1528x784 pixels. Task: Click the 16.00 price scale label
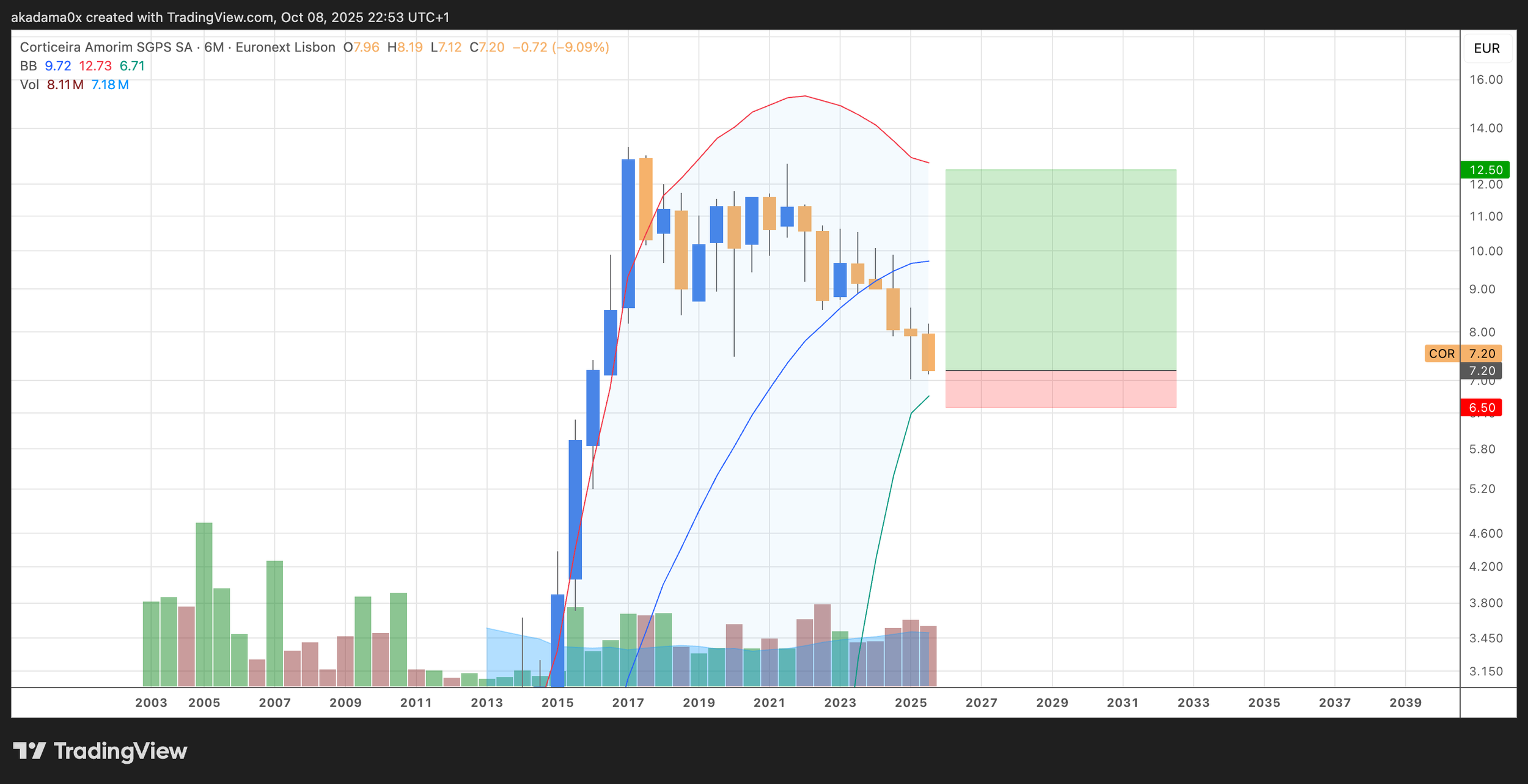pos(1486,79)
